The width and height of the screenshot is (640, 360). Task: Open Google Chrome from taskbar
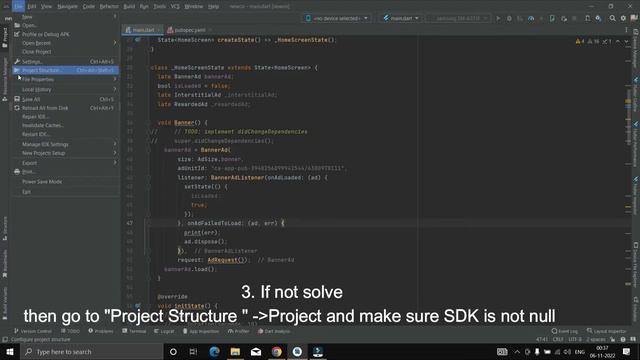pos(277,351)
